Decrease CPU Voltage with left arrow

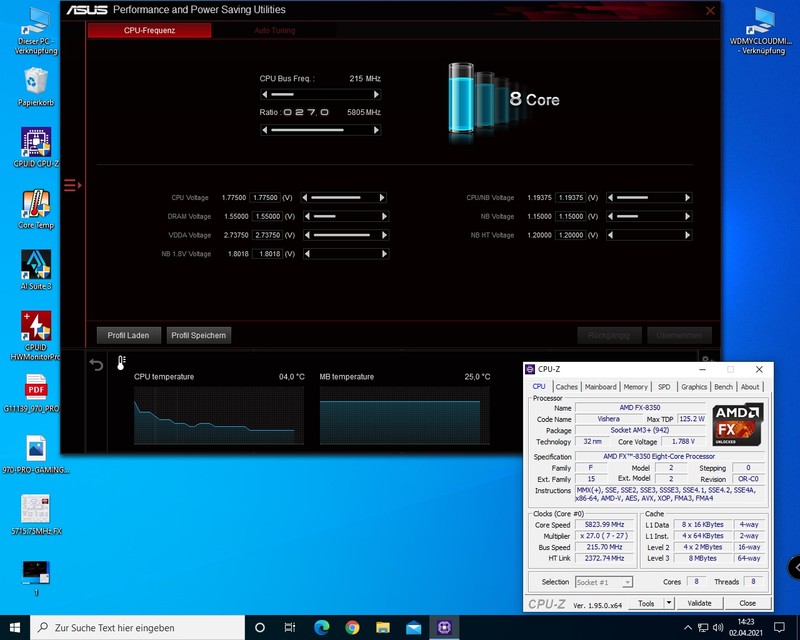[x=304, y=198]
